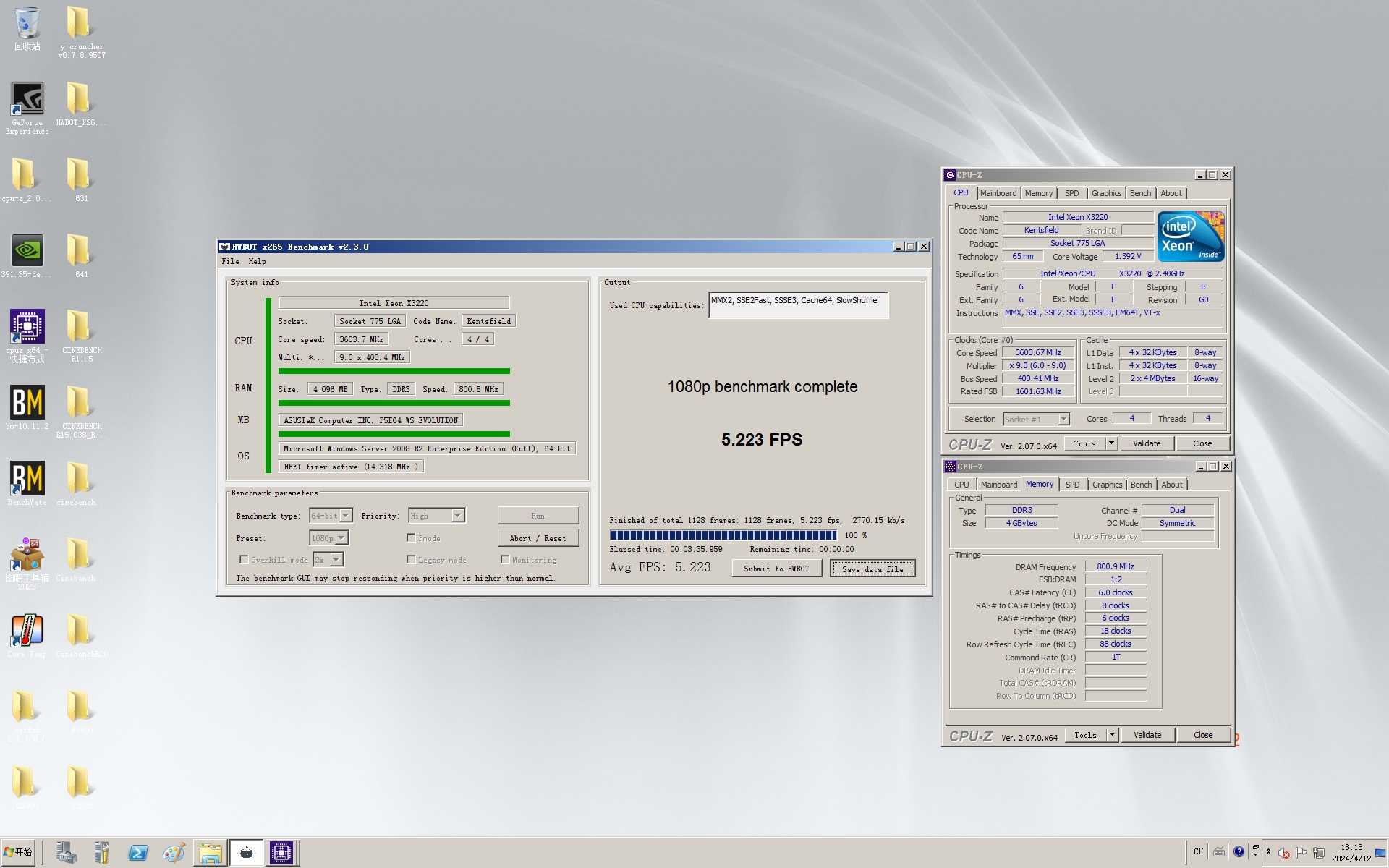Switch to the CPU tab in the lower CPU-Z window
1389x868 pixels.
(x=961, y=485)
